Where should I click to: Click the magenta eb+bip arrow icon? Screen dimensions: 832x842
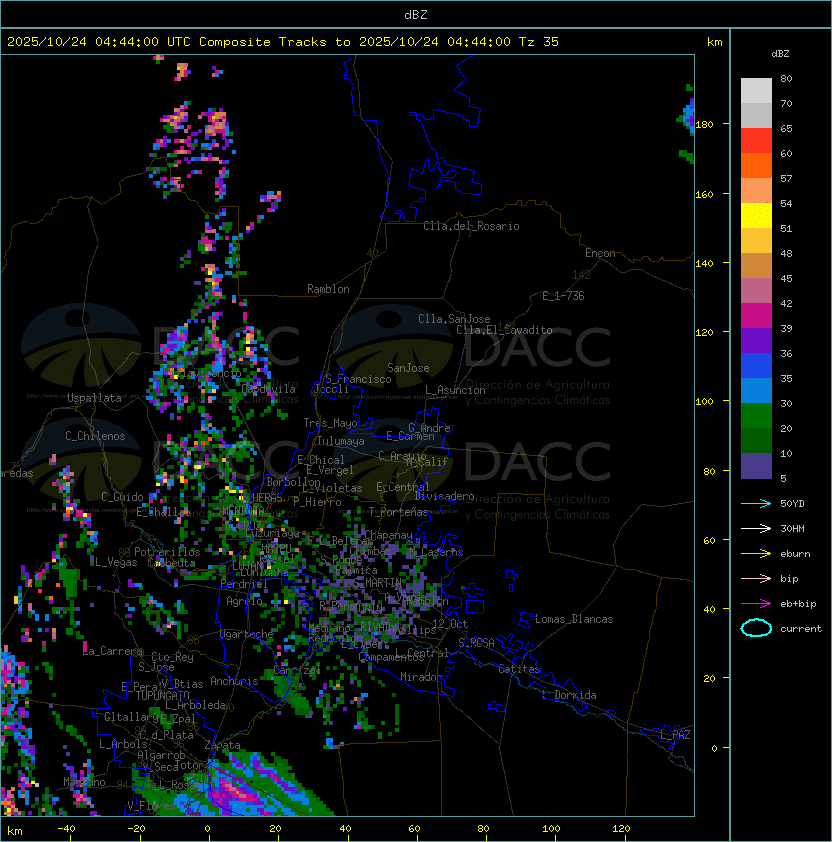coord(756,604)
